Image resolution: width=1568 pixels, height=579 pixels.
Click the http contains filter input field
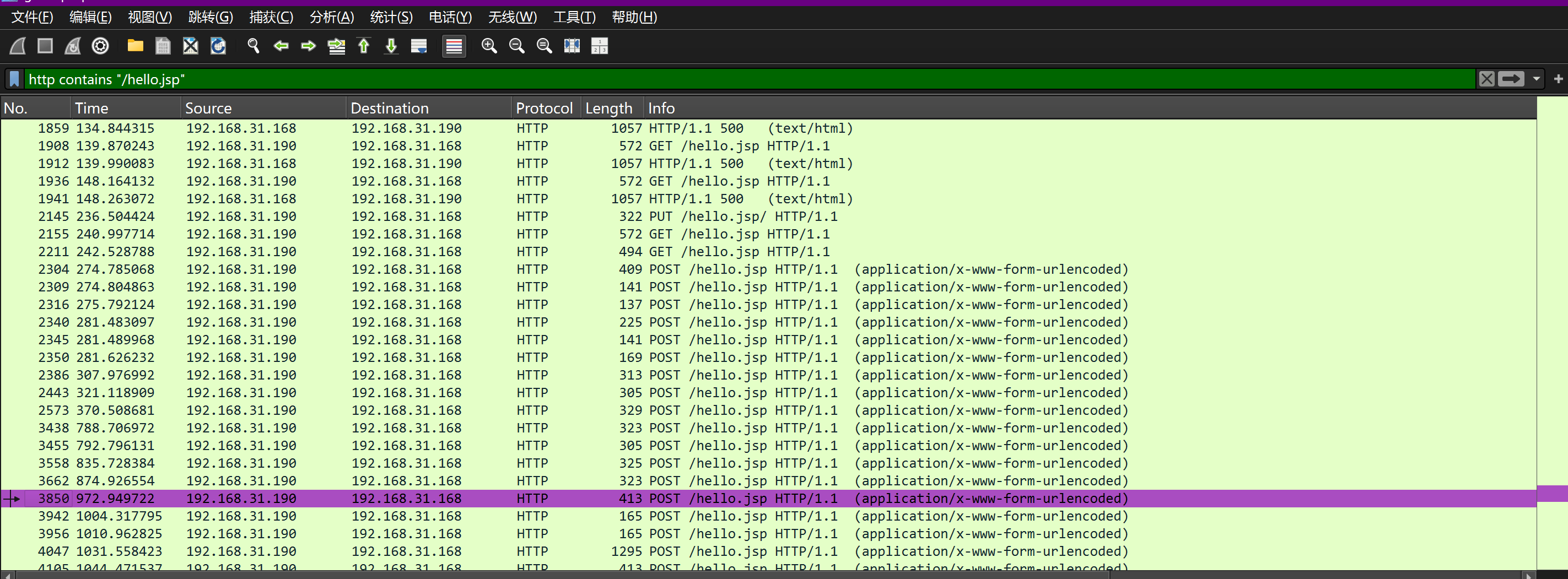pos(730,79)
